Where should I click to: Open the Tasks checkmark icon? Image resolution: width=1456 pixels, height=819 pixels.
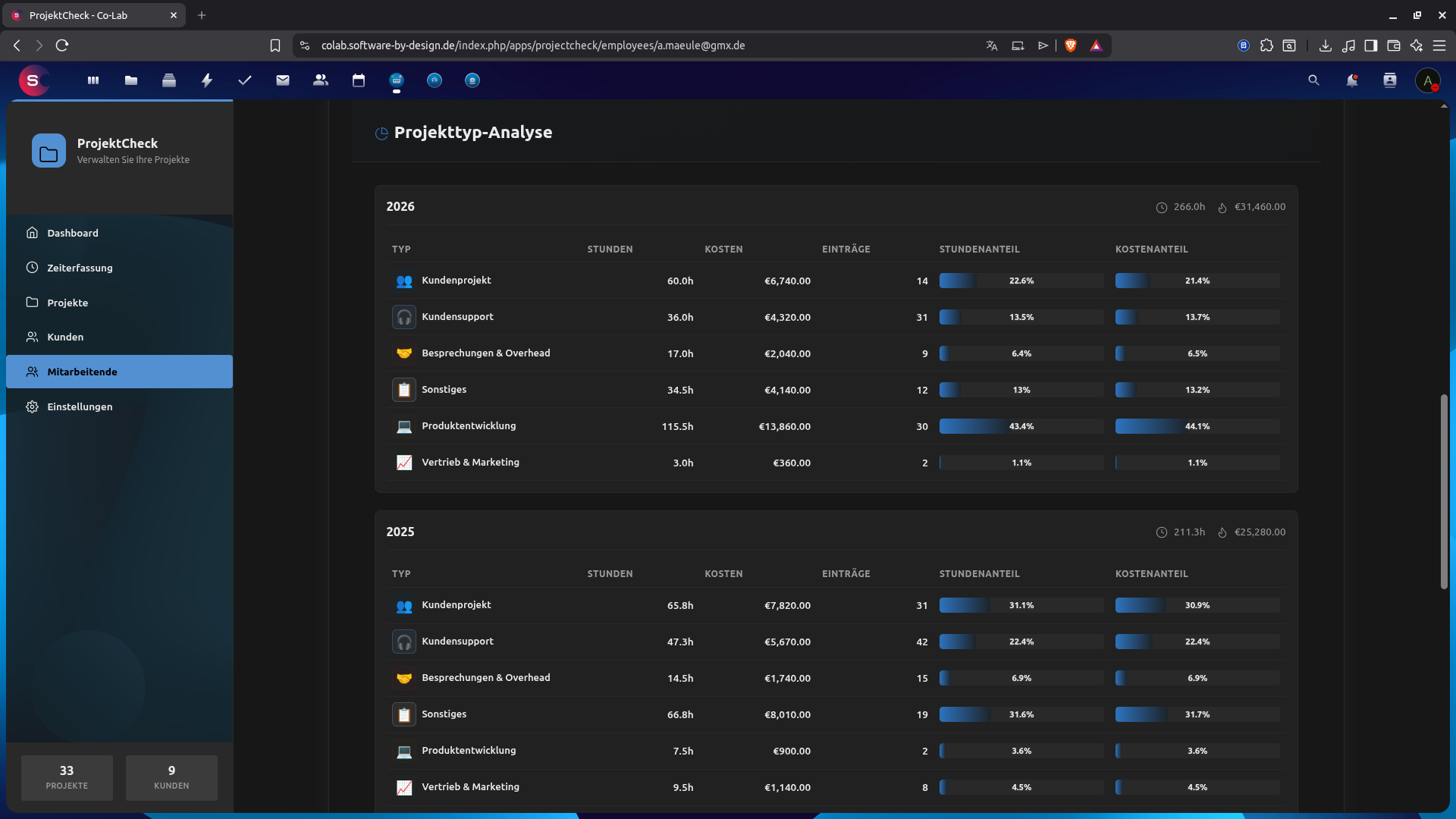coord(244,80)
